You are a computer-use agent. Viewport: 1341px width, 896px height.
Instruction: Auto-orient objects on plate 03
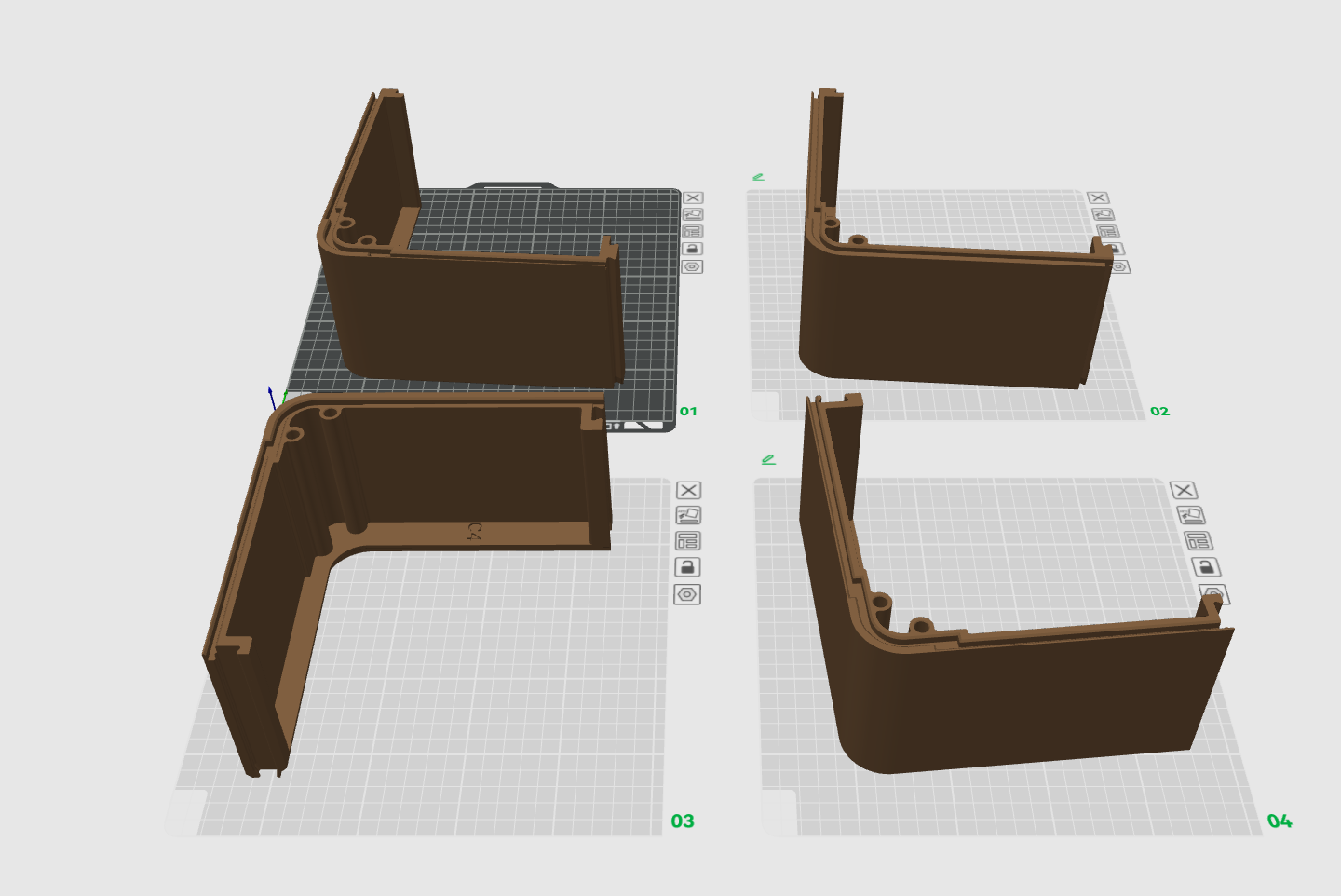tap(688, 515)
